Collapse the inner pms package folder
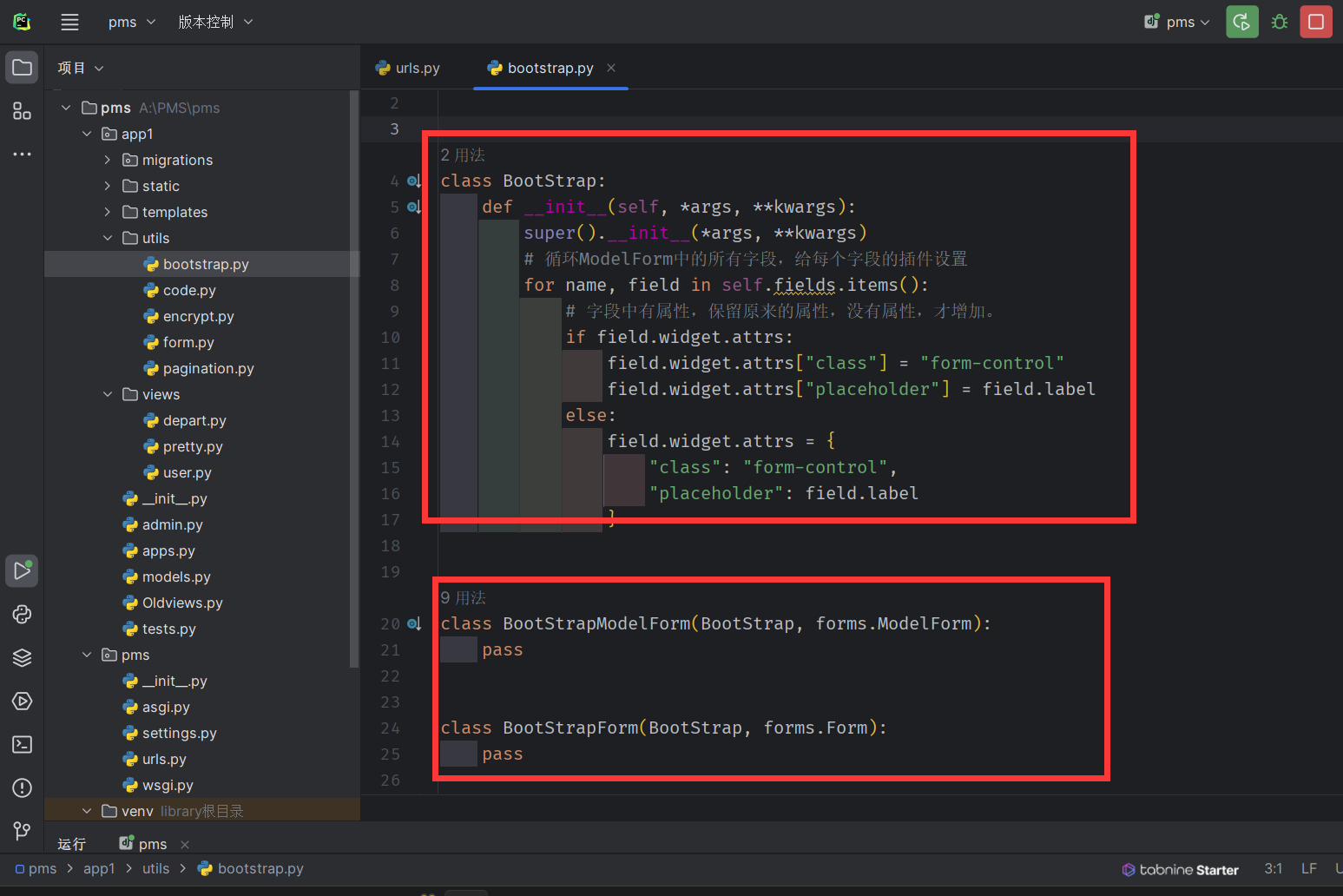Screen dimensions: 1343x896 [87, 655]
